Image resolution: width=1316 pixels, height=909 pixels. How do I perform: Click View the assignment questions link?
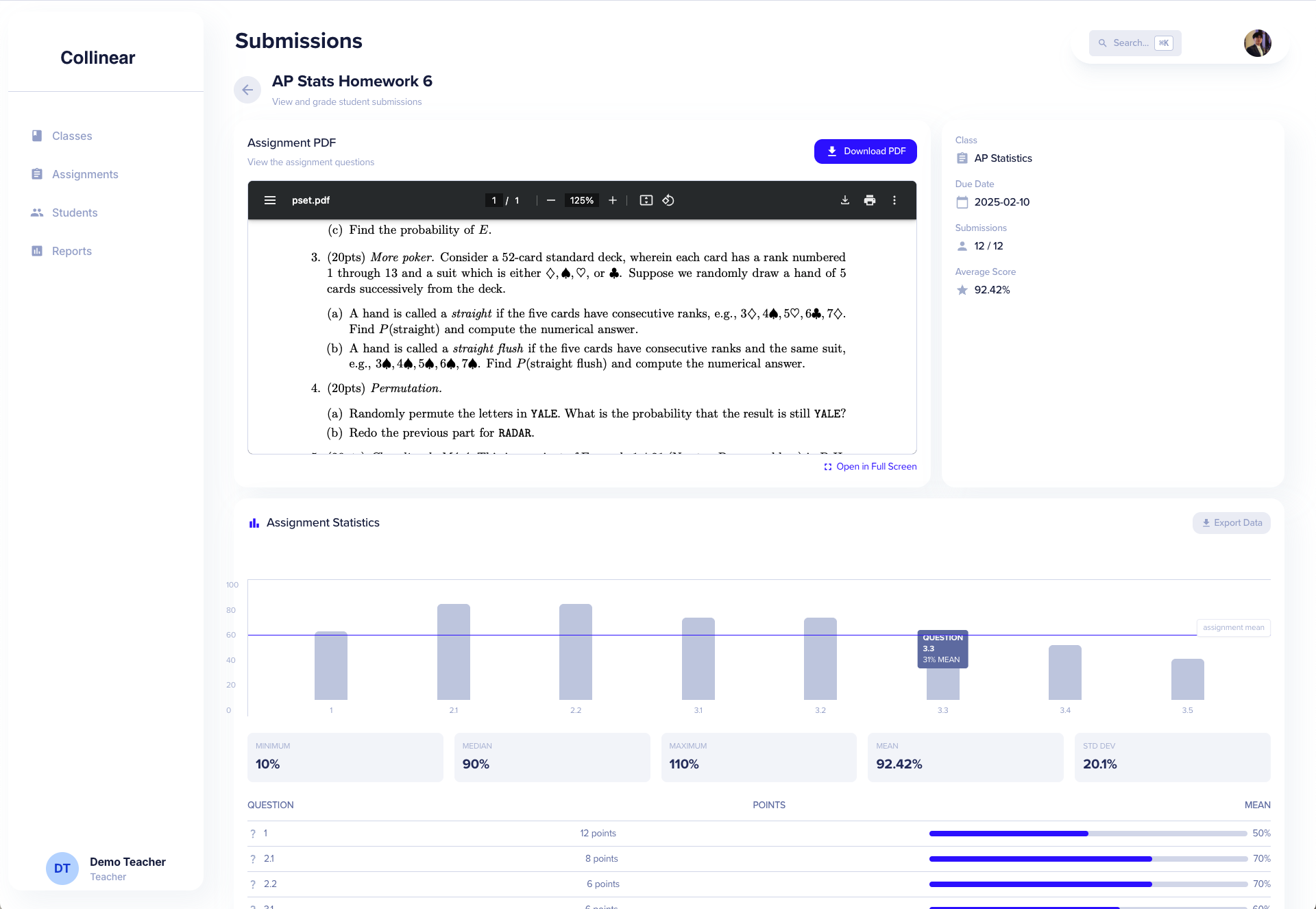tap(312, 161)
